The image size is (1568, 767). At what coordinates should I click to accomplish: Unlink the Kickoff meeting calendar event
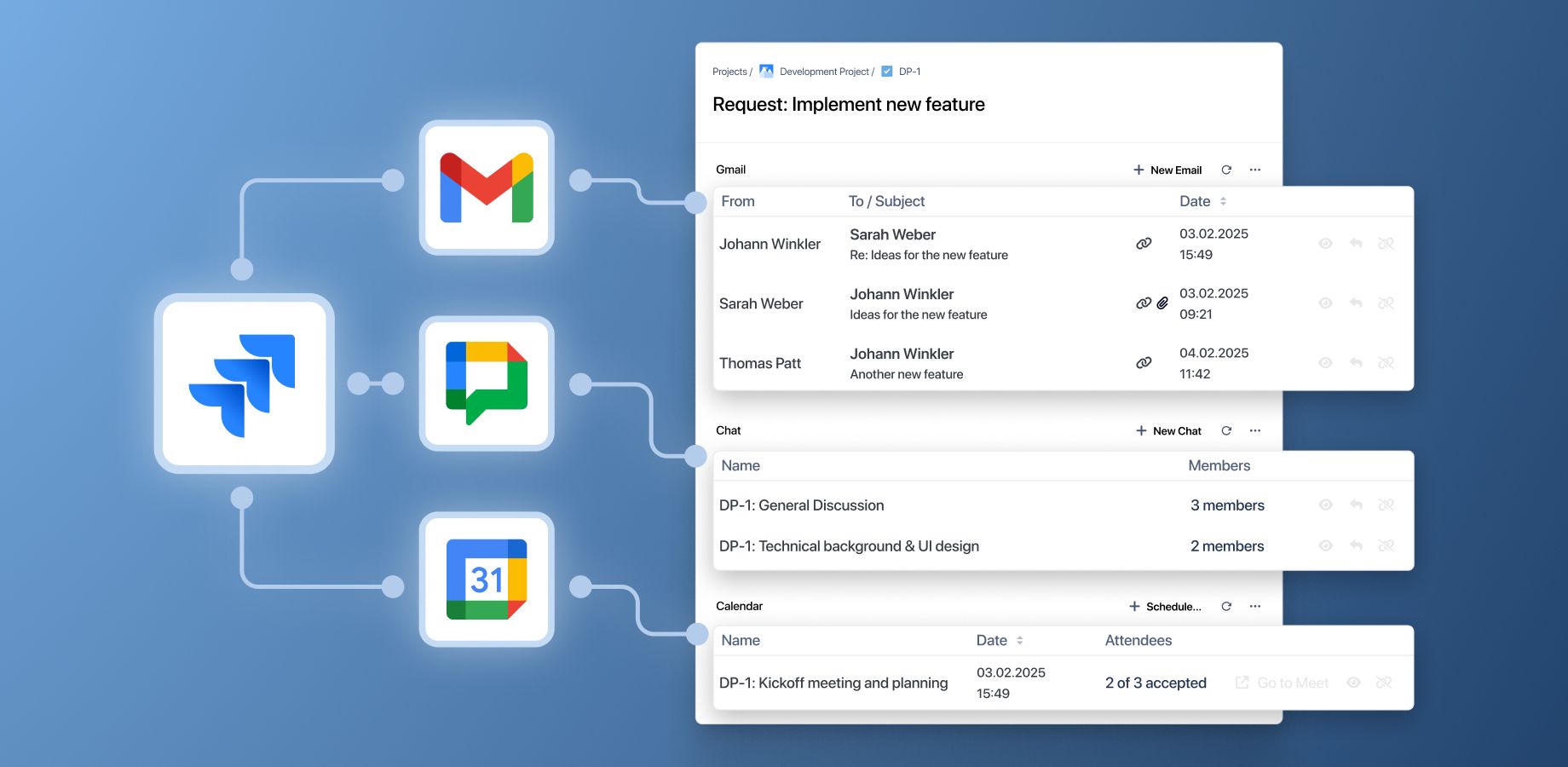pos(1384,683)
